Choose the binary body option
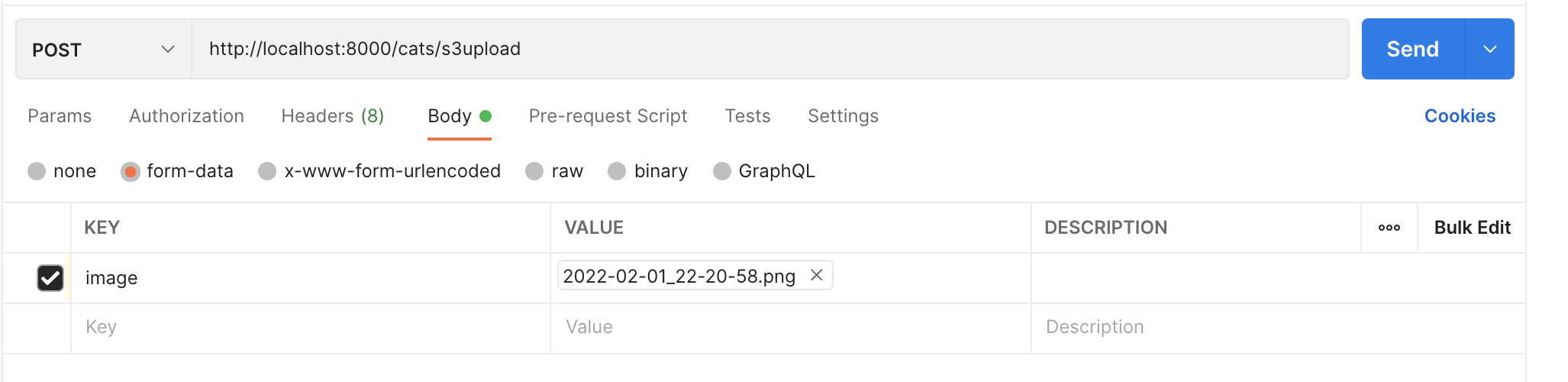 617,171
